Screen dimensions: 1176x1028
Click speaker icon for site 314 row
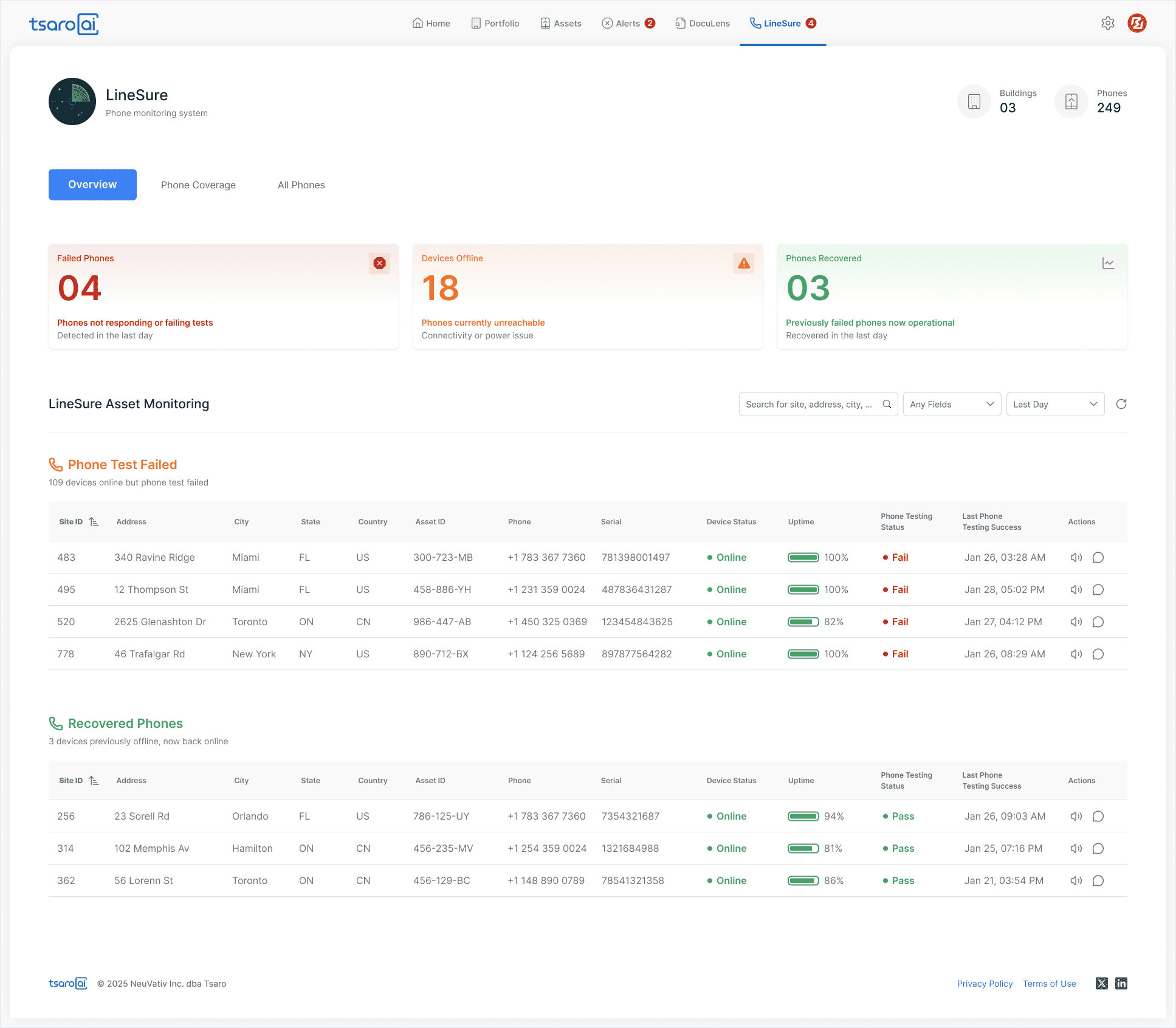1076,848
